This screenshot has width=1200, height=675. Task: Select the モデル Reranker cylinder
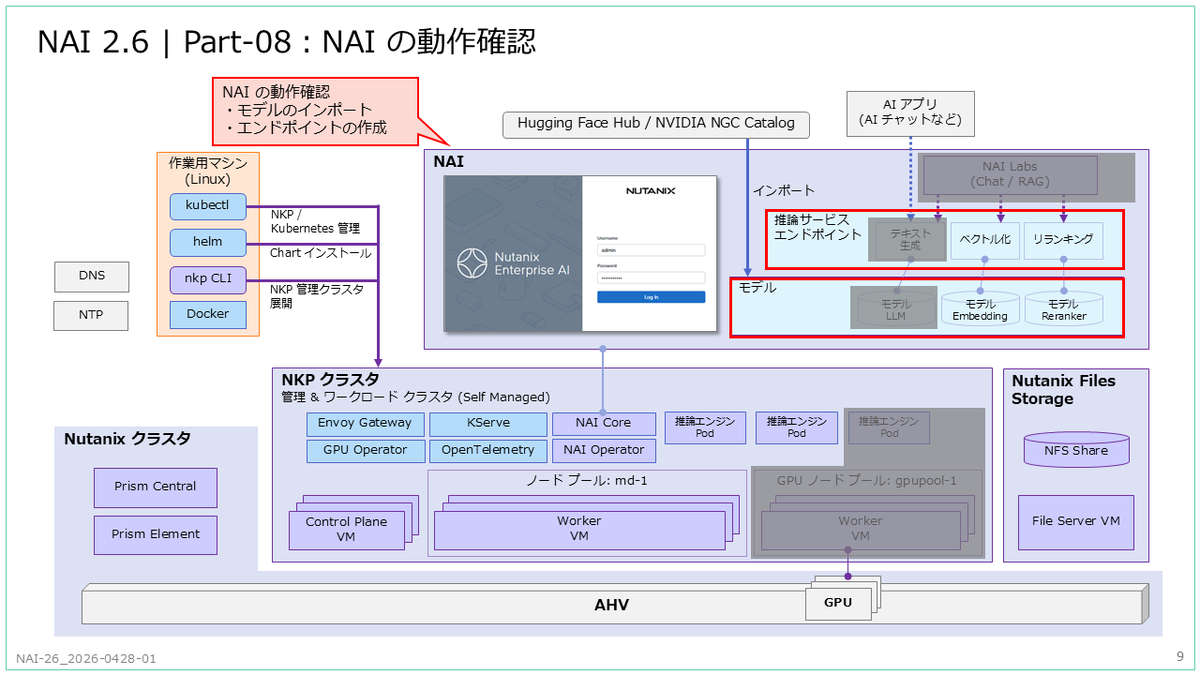coord(1062,309)
